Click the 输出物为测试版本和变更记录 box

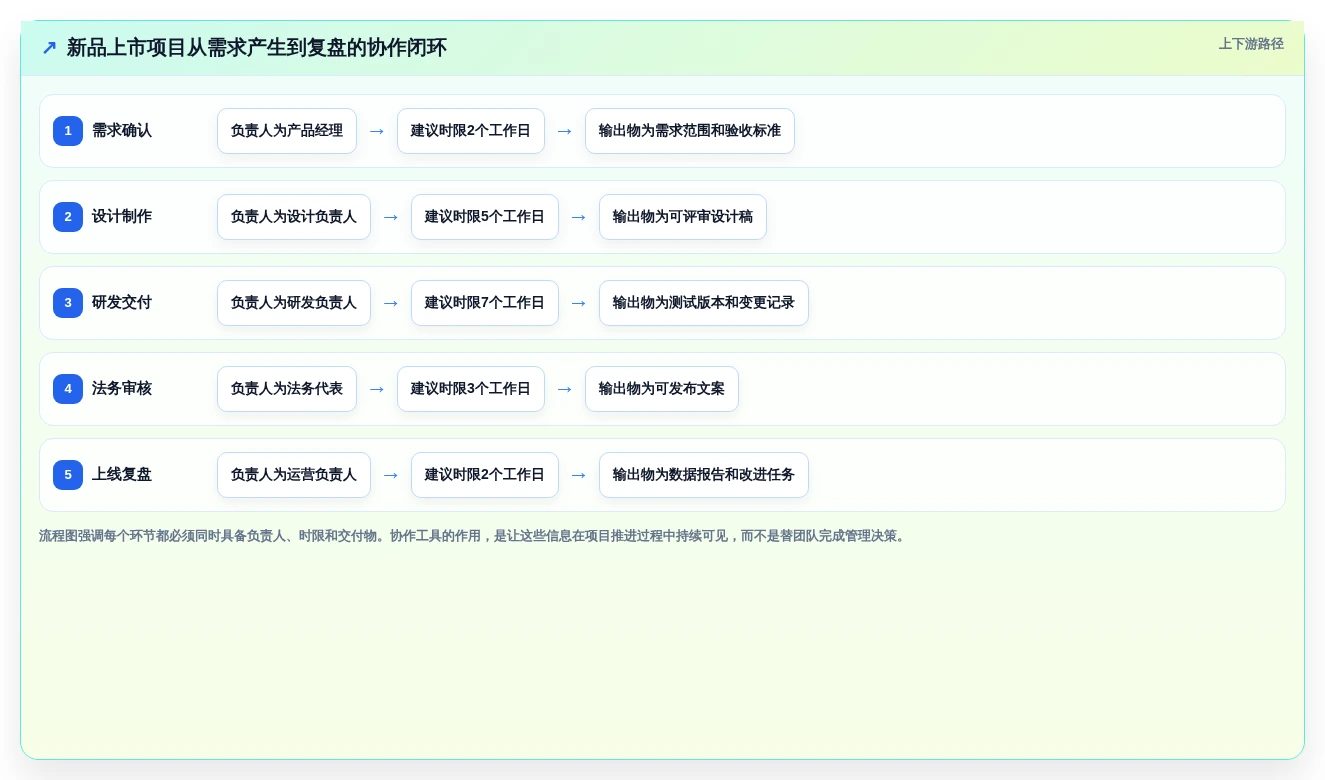[x=704, y=303]
